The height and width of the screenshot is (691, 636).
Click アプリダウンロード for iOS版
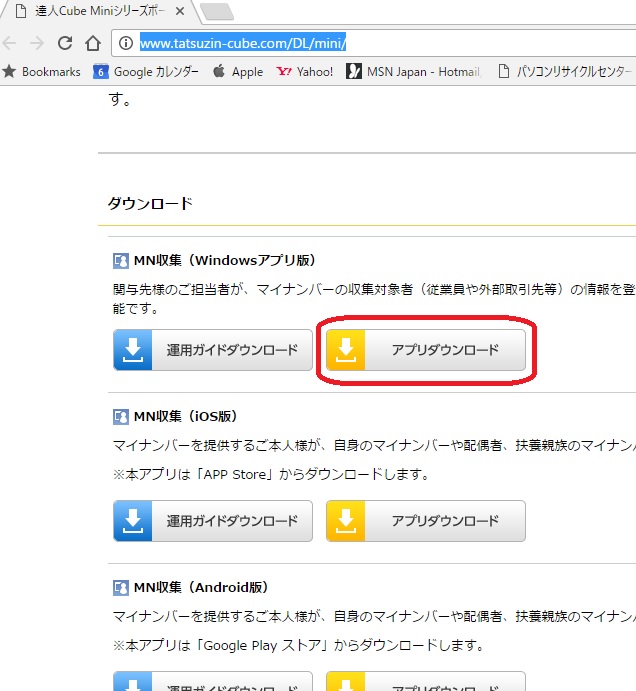click(426, 521)
